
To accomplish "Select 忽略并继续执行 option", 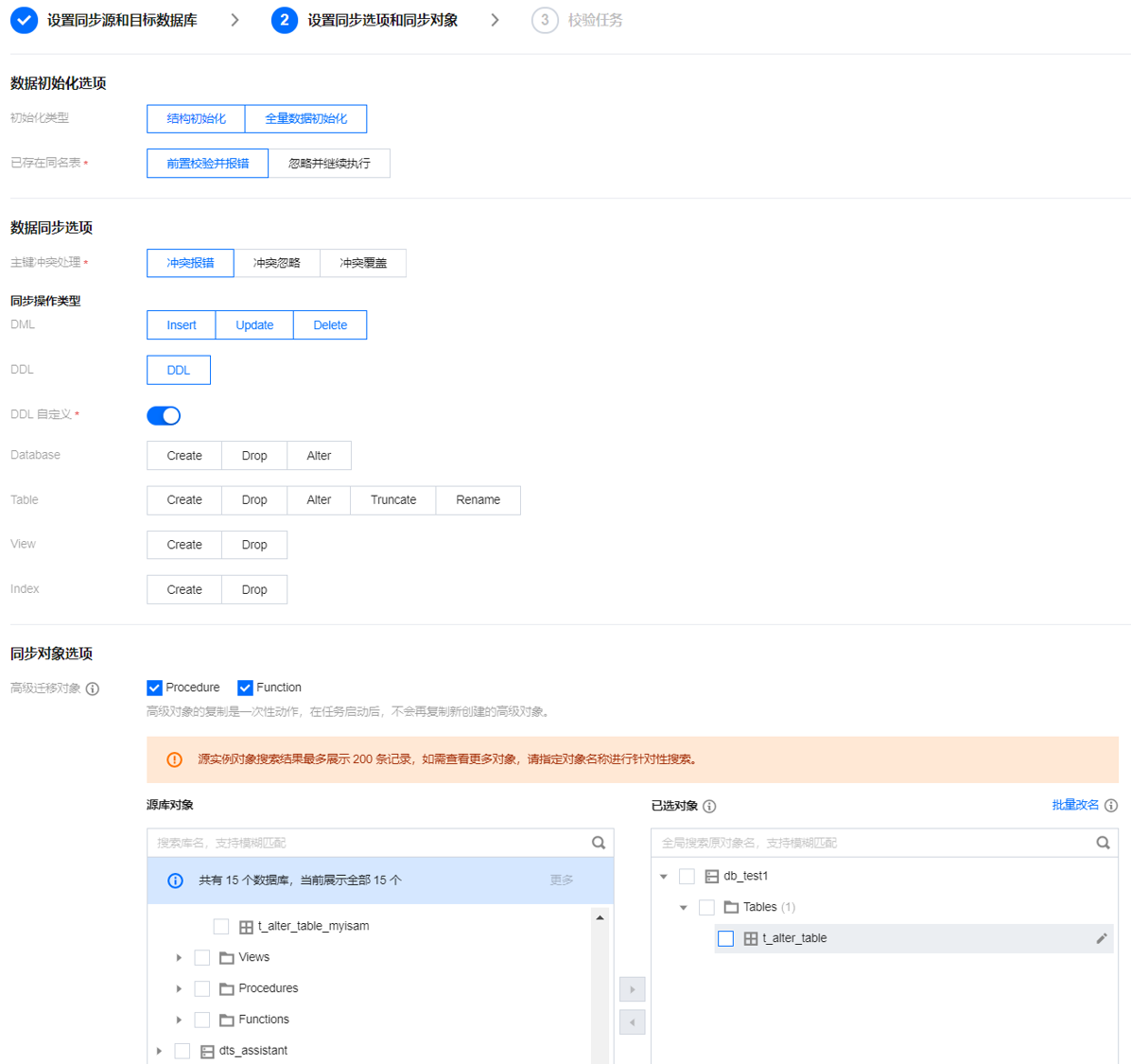I will pyautogui.click(x=330, y=164).
